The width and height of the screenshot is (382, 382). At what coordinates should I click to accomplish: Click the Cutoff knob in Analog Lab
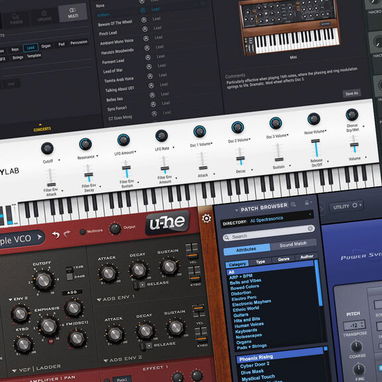47,148
